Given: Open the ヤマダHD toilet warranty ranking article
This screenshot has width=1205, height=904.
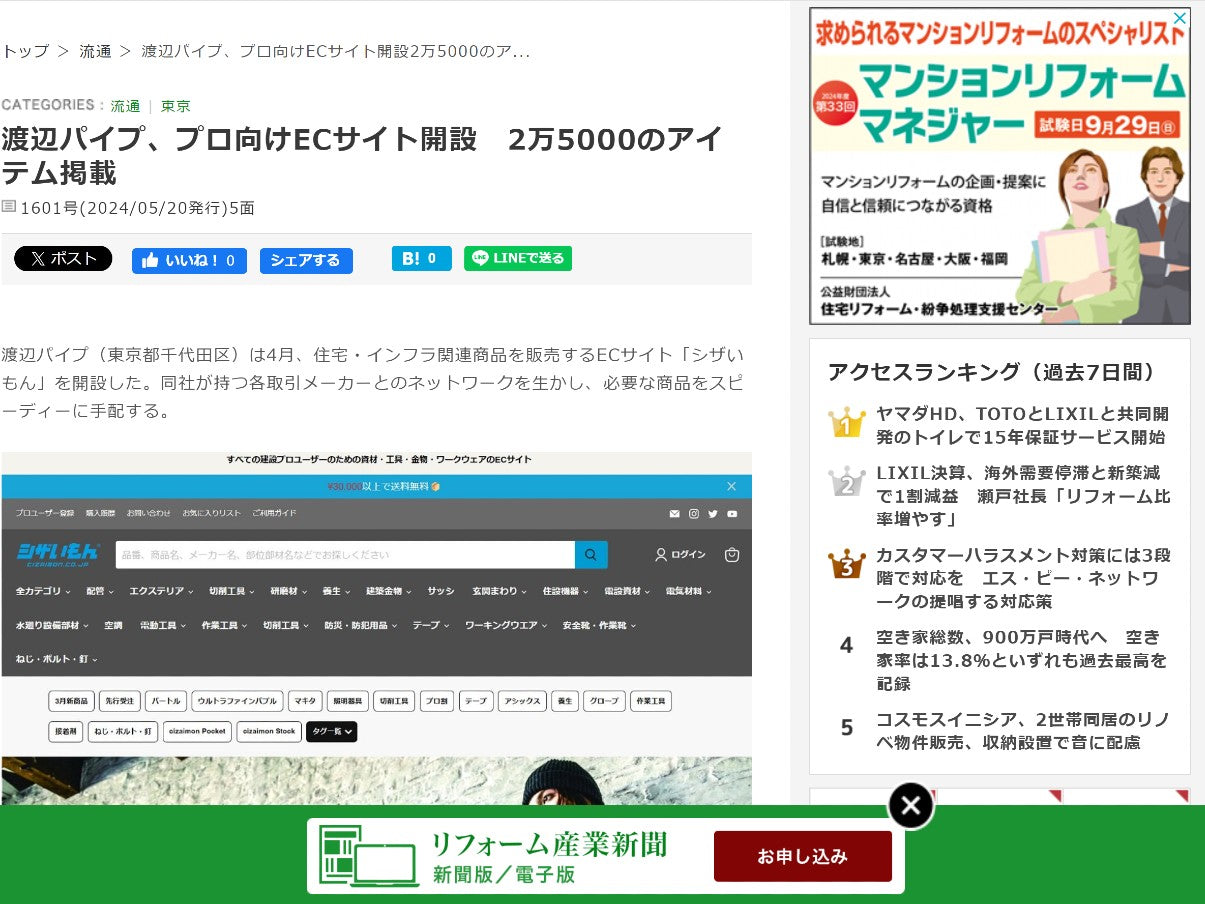Looking at the screenshot, I should click(1022, 425).
